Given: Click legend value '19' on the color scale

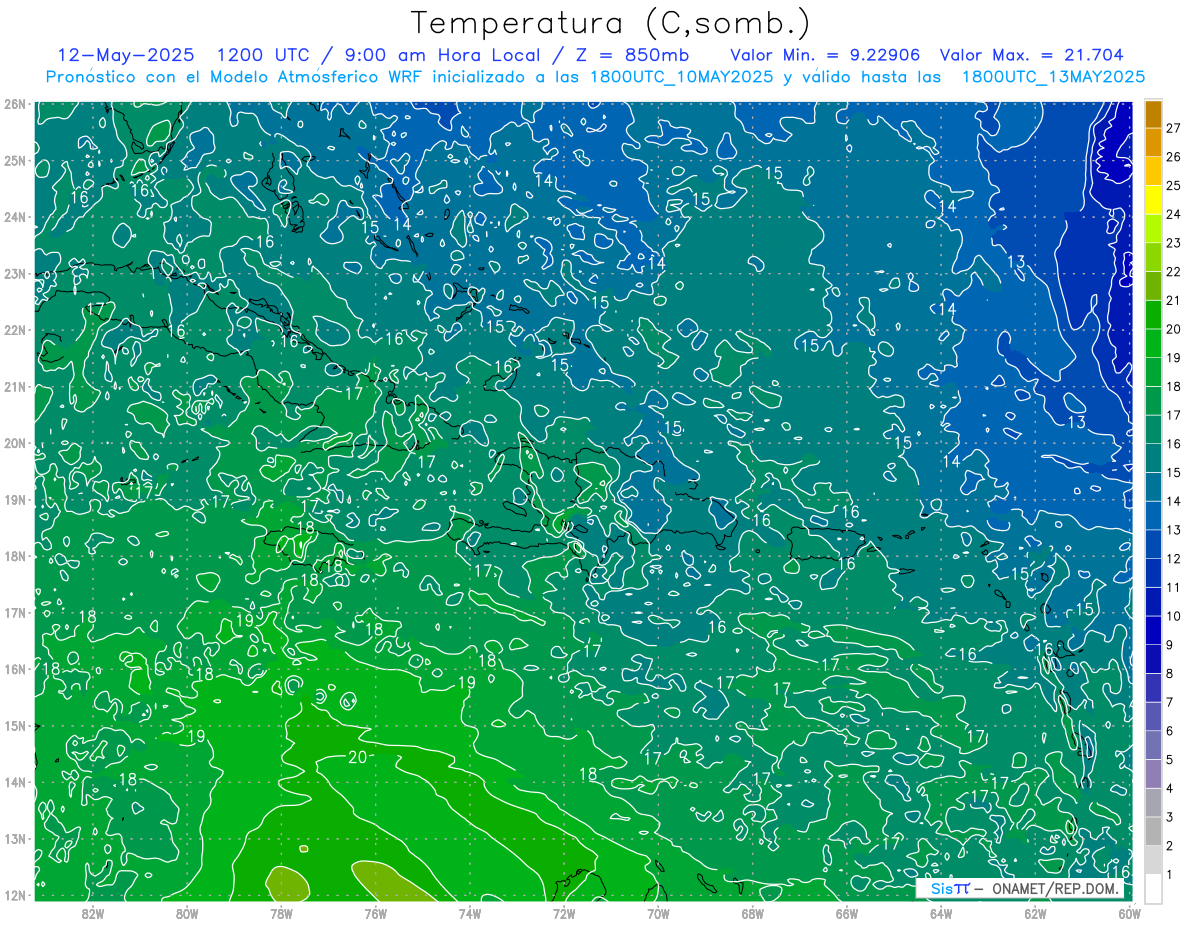Looking at the screenshot, I should click(1173, 358).
